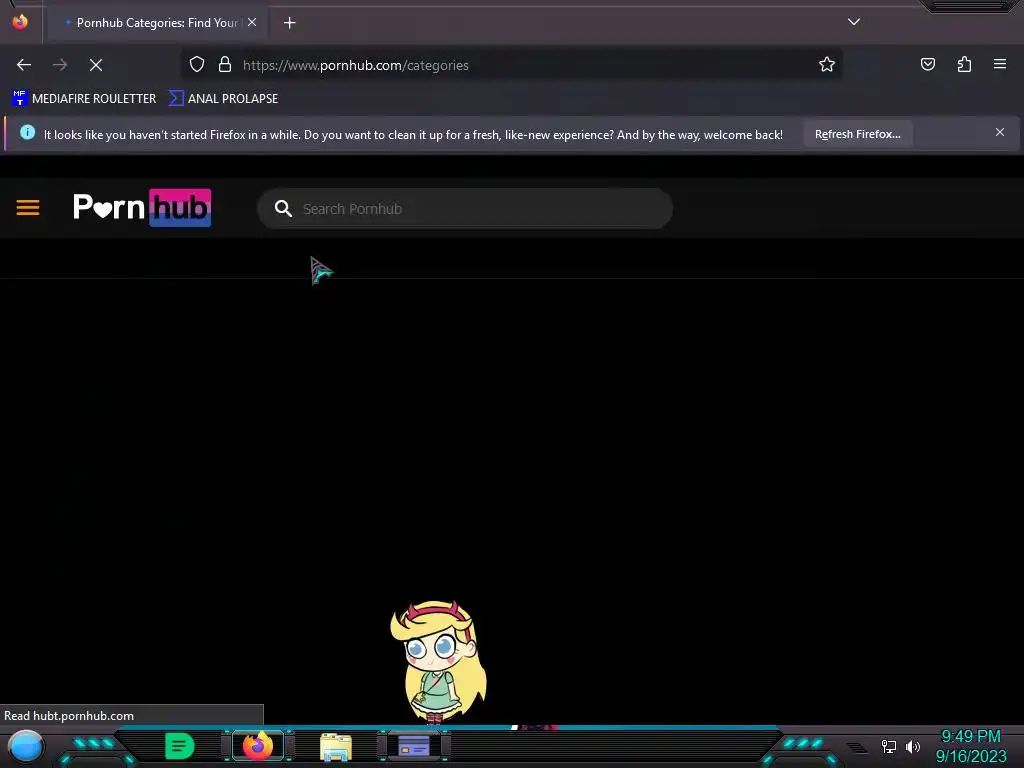
Task: Open the Start orb on the taskbar
Action: point(26,746)
